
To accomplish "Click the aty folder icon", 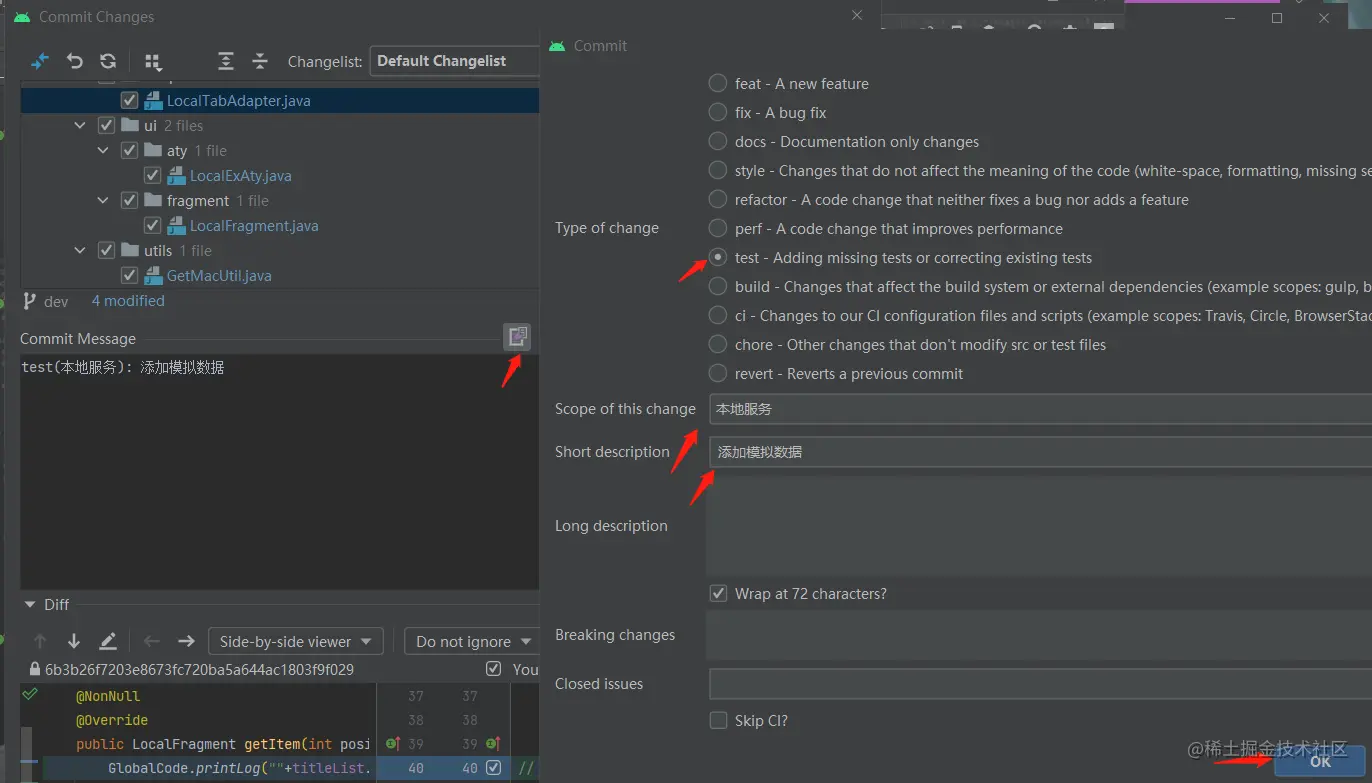I will (153, 151).
